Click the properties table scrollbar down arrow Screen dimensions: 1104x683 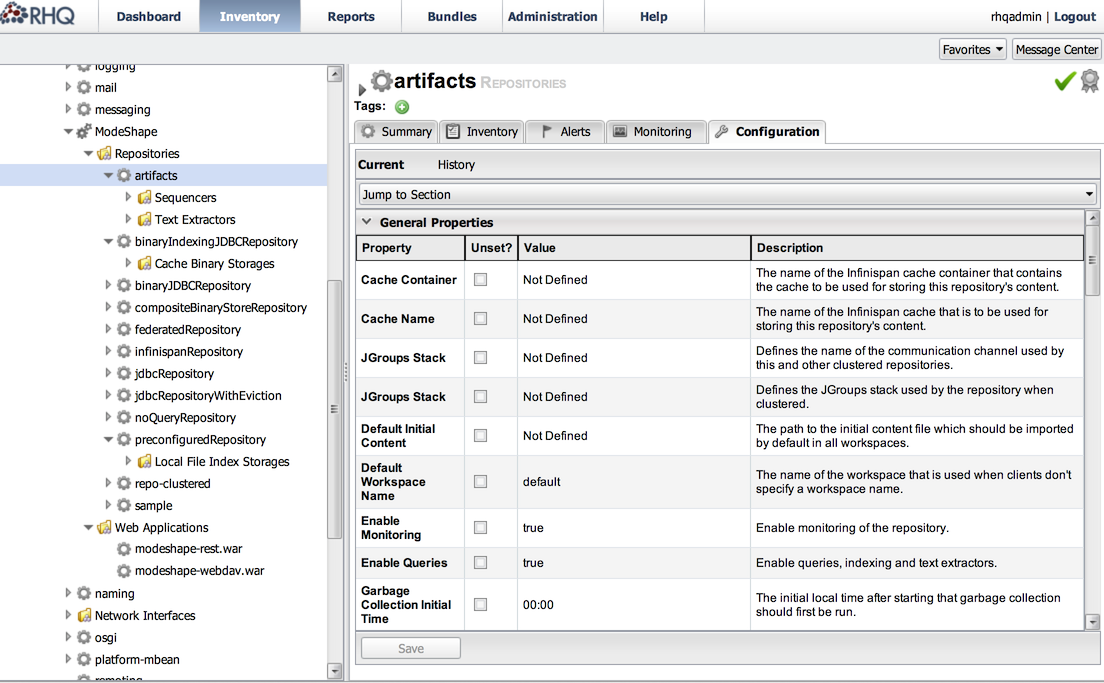coord(1092,622)
